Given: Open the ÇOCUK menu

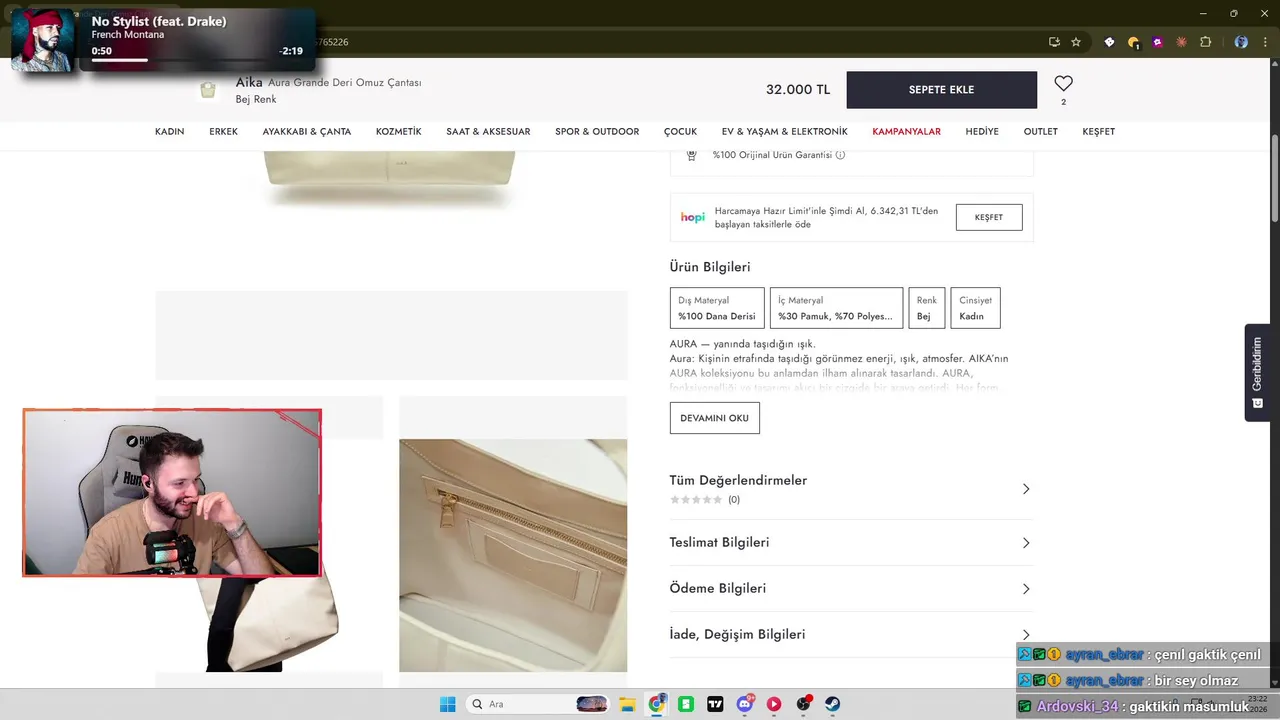Looking at the screenshot, I should [680, 132].
